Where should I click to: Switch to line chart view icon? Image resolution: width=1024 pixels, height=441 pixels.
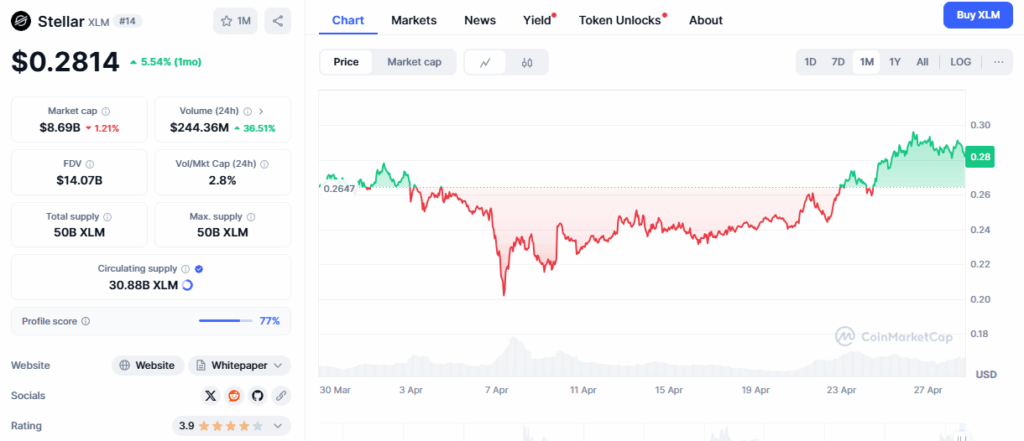(x=485, y=62)
